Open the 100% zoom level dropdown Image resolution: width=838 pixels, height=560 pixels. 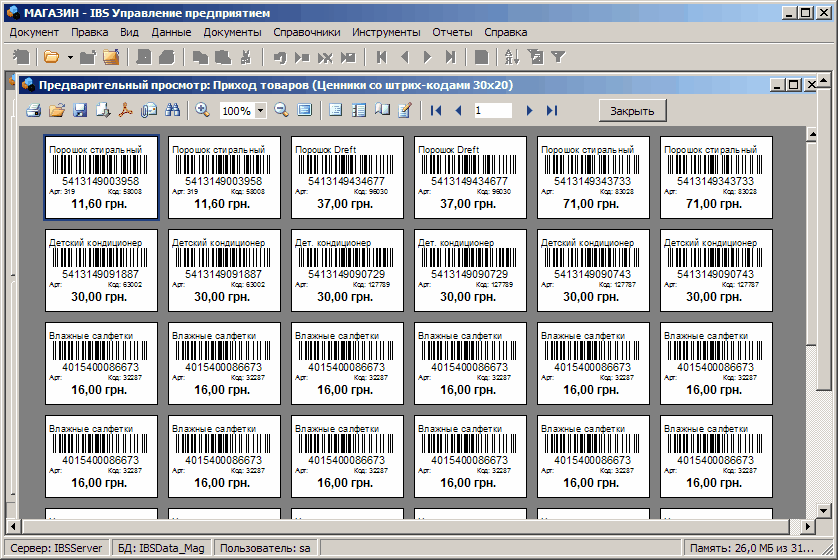tap(261, 111)
